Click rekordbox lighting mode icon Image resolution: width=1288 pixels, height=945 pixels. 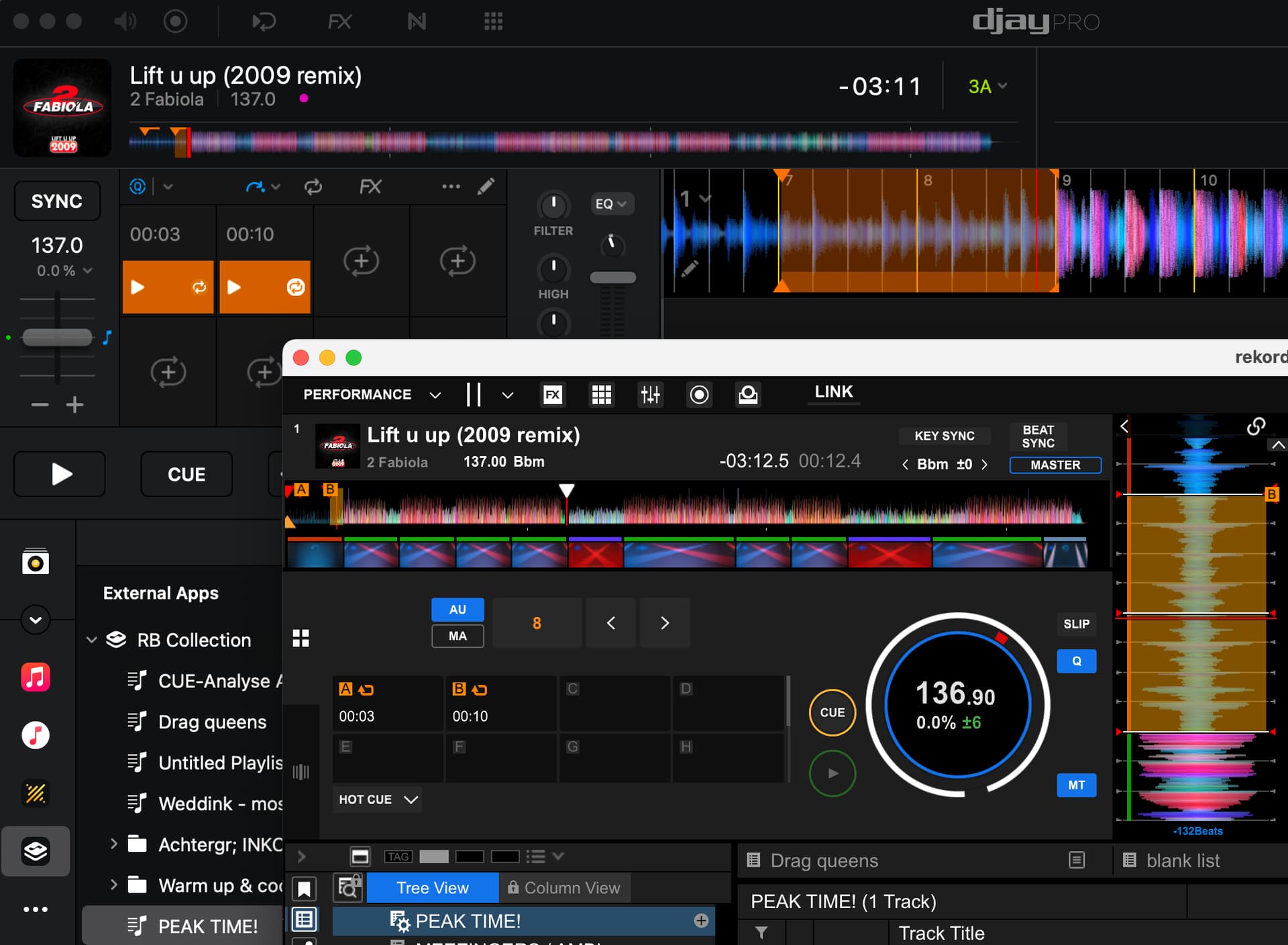point(748,394)
